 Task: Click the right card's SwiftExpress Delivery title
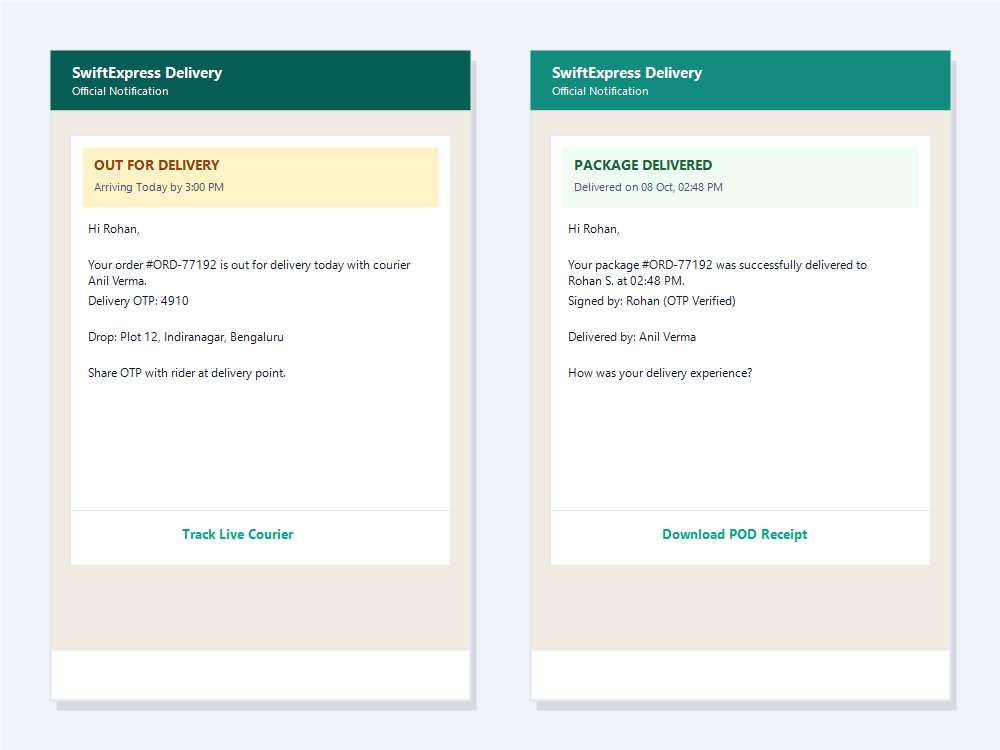[x=627, y=73]
